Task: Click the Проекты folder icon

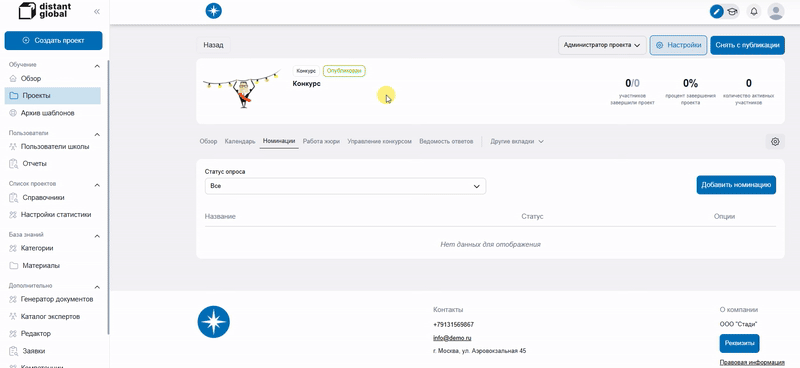Action: tap(14, 95)
